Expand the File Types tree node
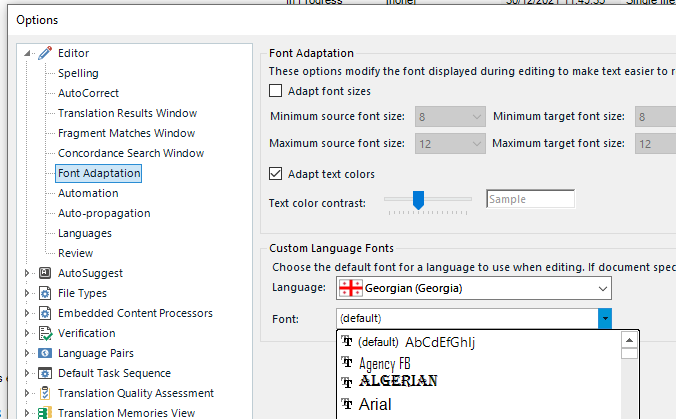The height and width of the screenshot is (419, 676). point(27,293)
